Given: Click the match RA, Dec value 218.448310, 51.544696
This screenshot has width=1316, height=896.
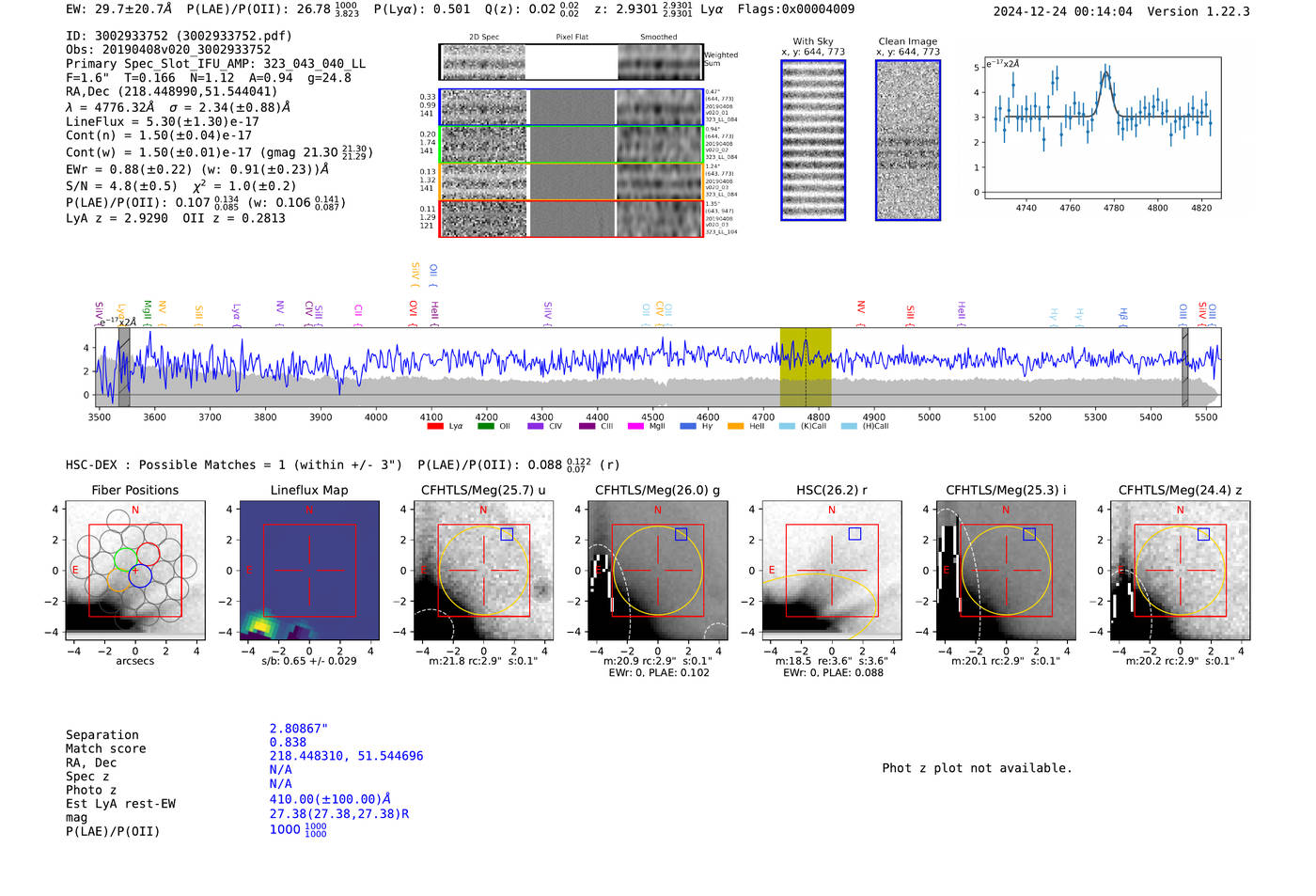Looking at the screenshot, I should click(346, 756).
